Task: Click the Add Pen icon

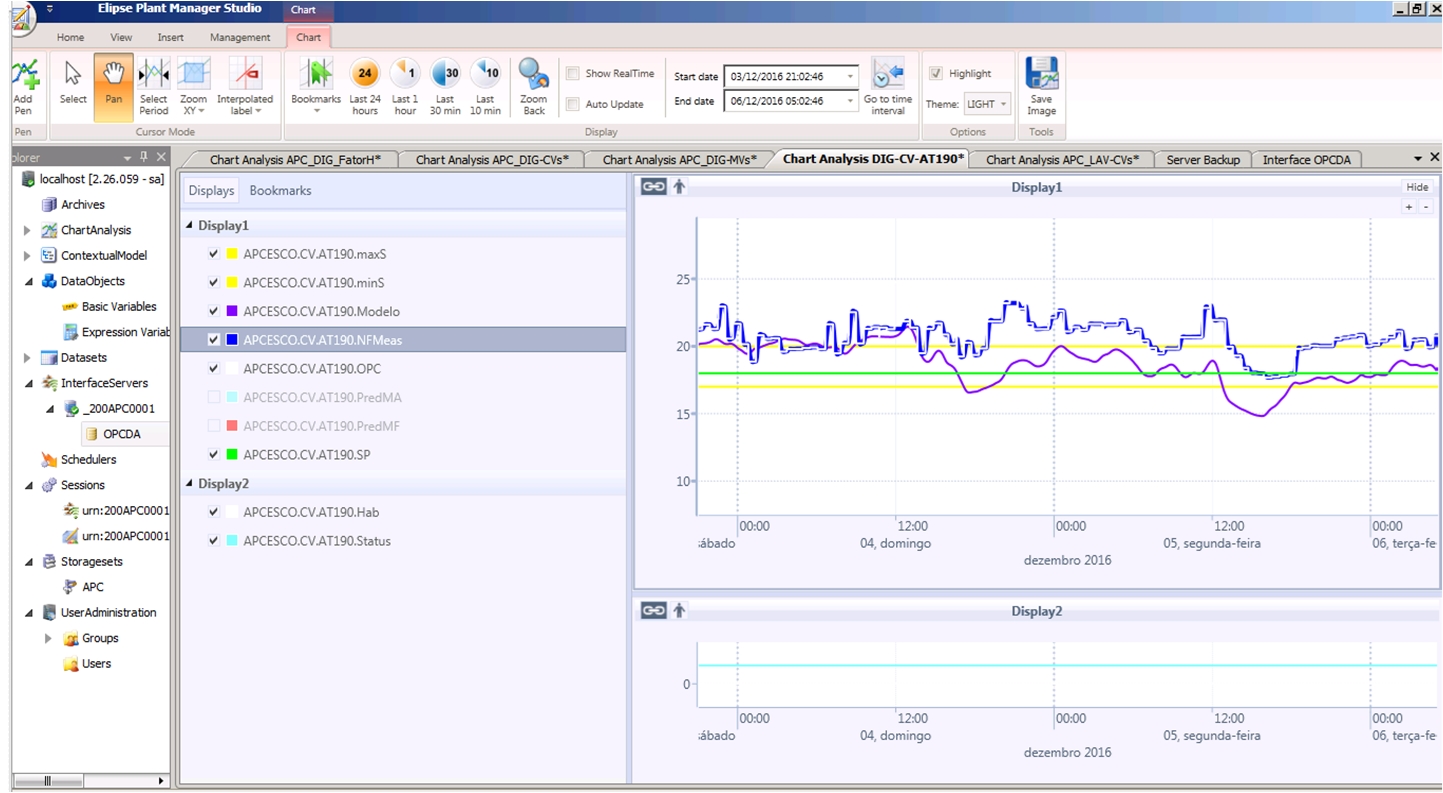Action: (23, 74)
